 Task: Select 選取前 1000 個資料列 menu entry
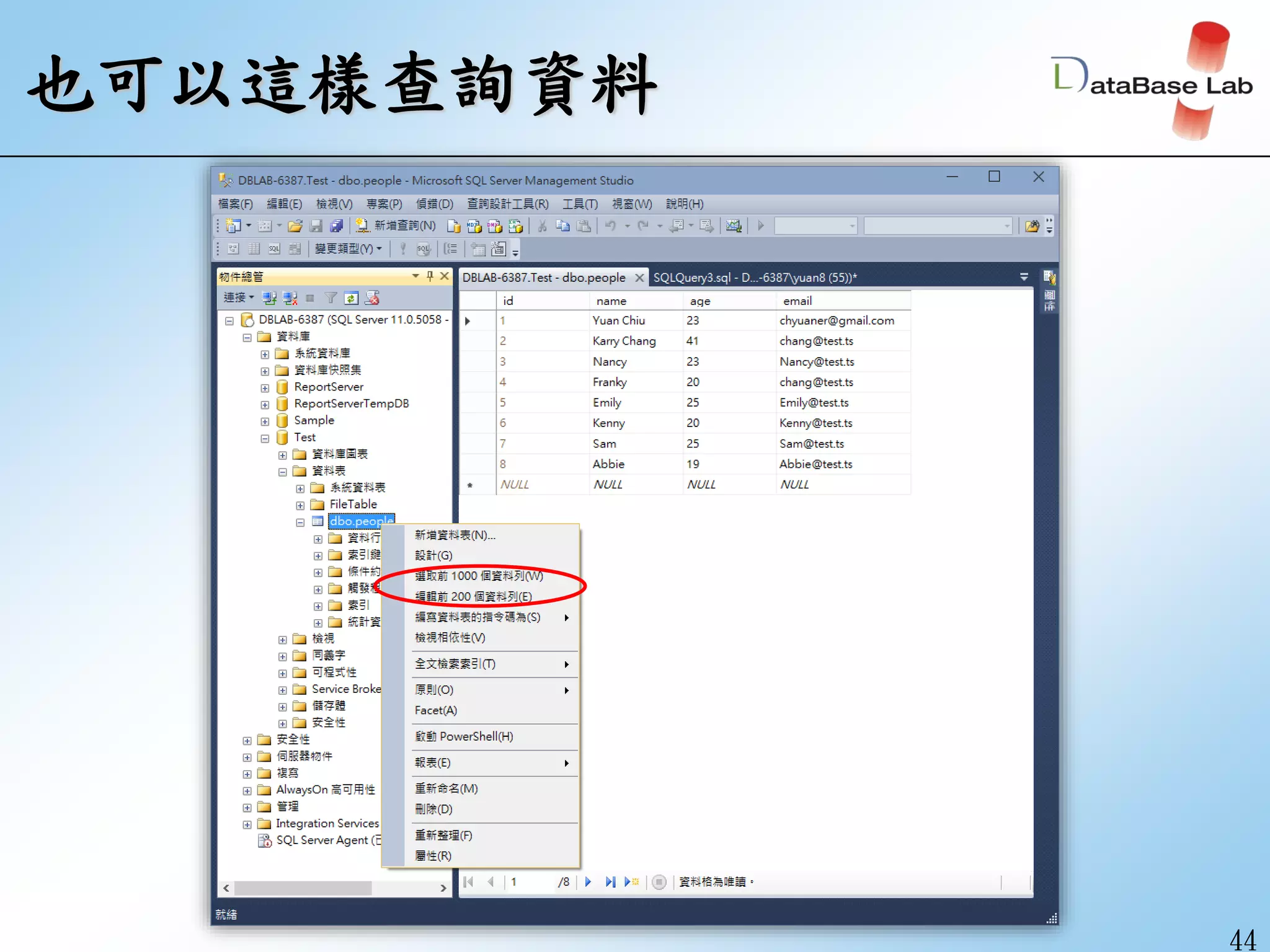(x=479, y=576)
